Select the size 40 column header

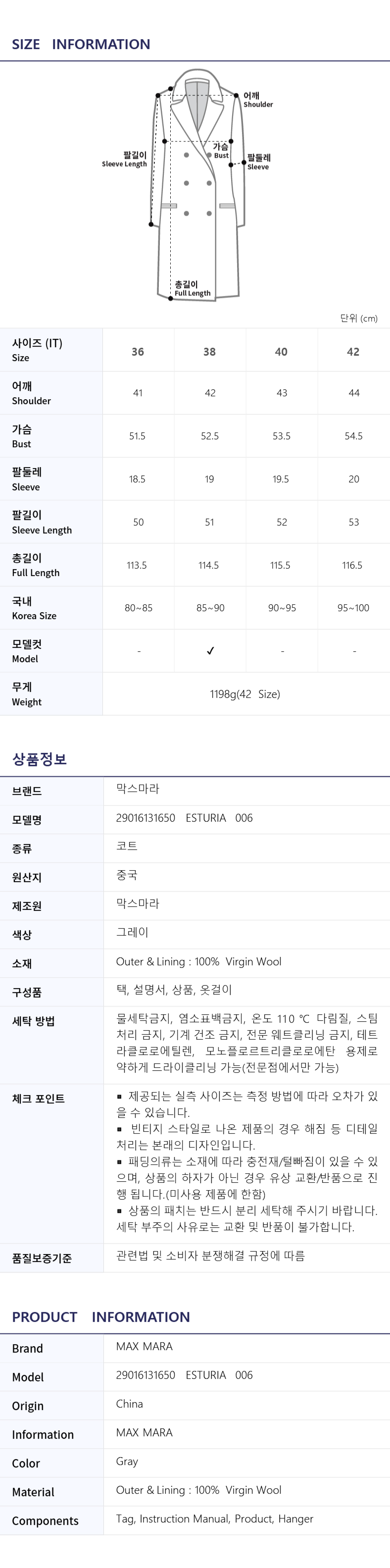coord(281,351)
